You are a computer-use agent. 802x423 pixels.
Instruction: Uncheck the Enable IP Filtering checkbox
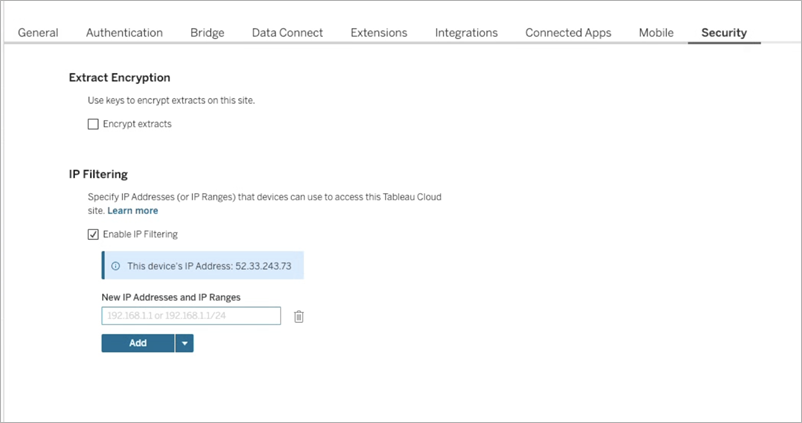pos(93,234)
